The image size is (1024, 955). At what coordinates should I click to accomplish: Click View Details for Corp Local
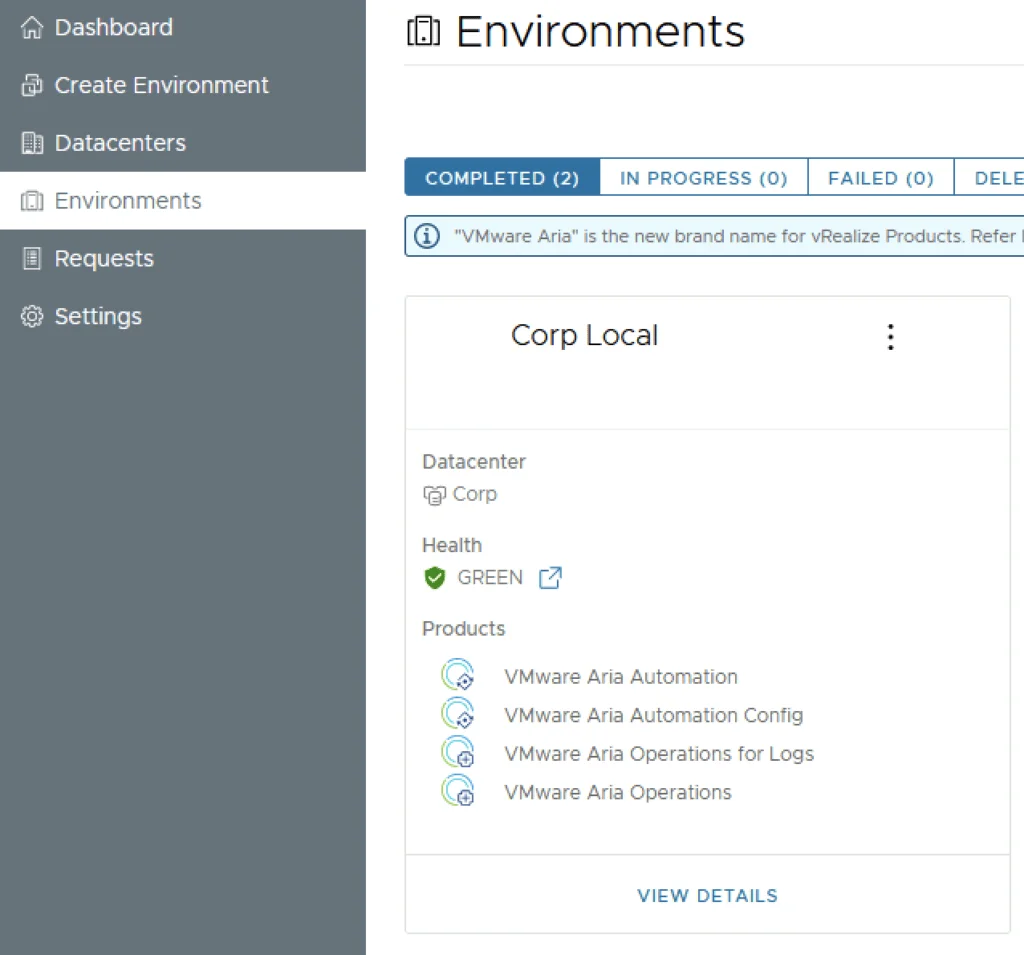(x=707, y=896)
